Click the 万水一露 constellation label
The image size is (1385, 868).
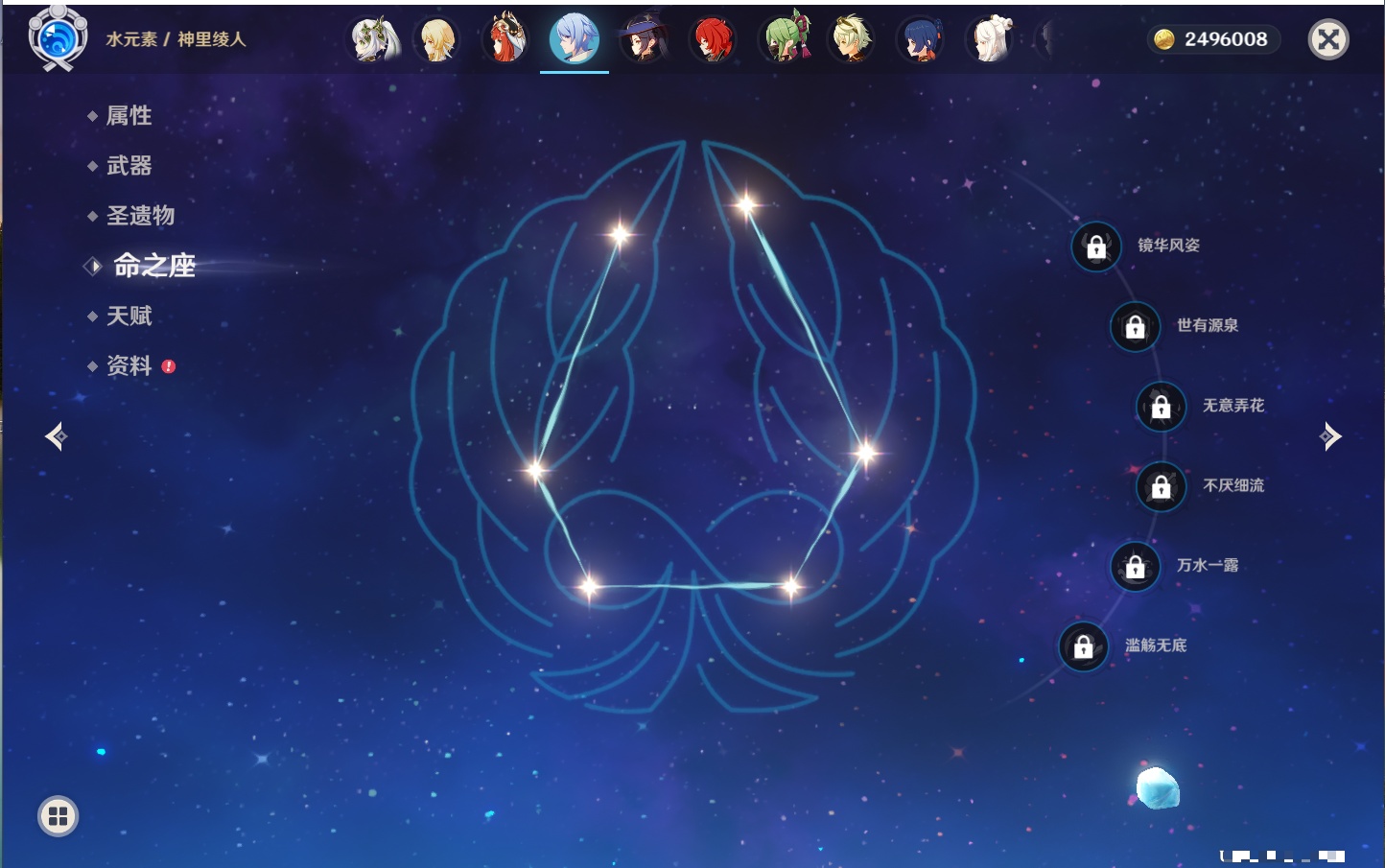click(x=1208, y=565)
